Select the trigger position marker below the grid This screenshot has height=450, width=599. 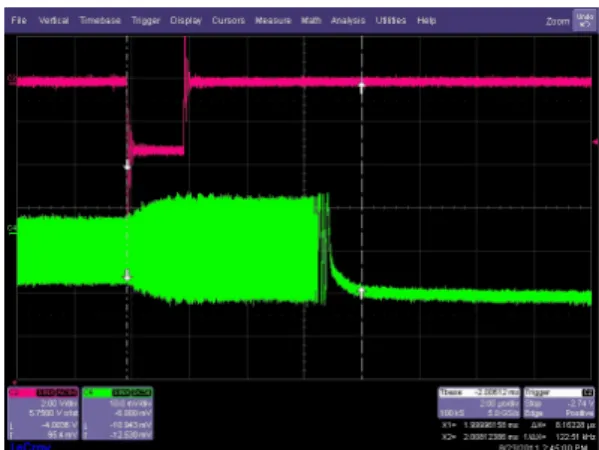(15, 382)
